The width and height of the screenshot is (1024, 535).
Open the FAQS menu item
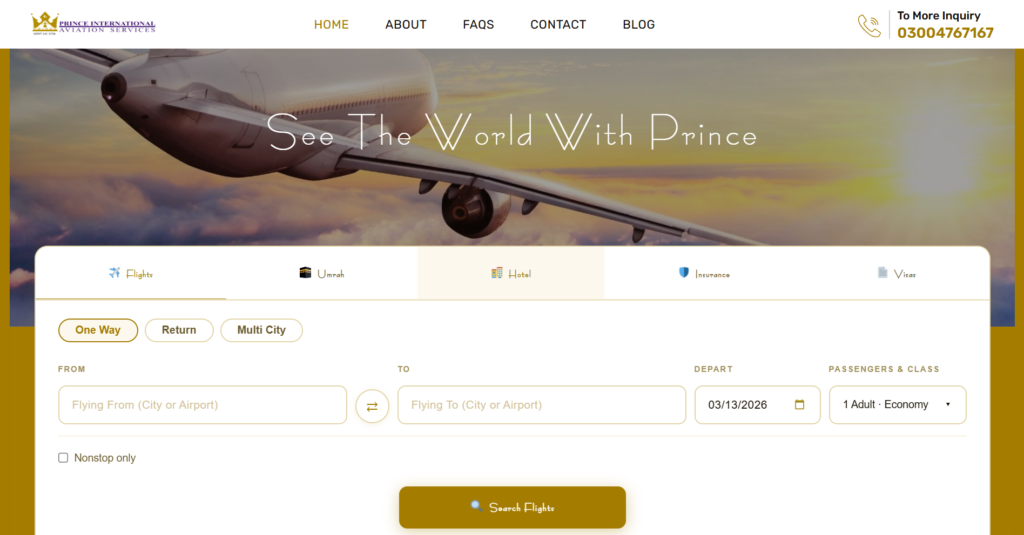[478, 25]
